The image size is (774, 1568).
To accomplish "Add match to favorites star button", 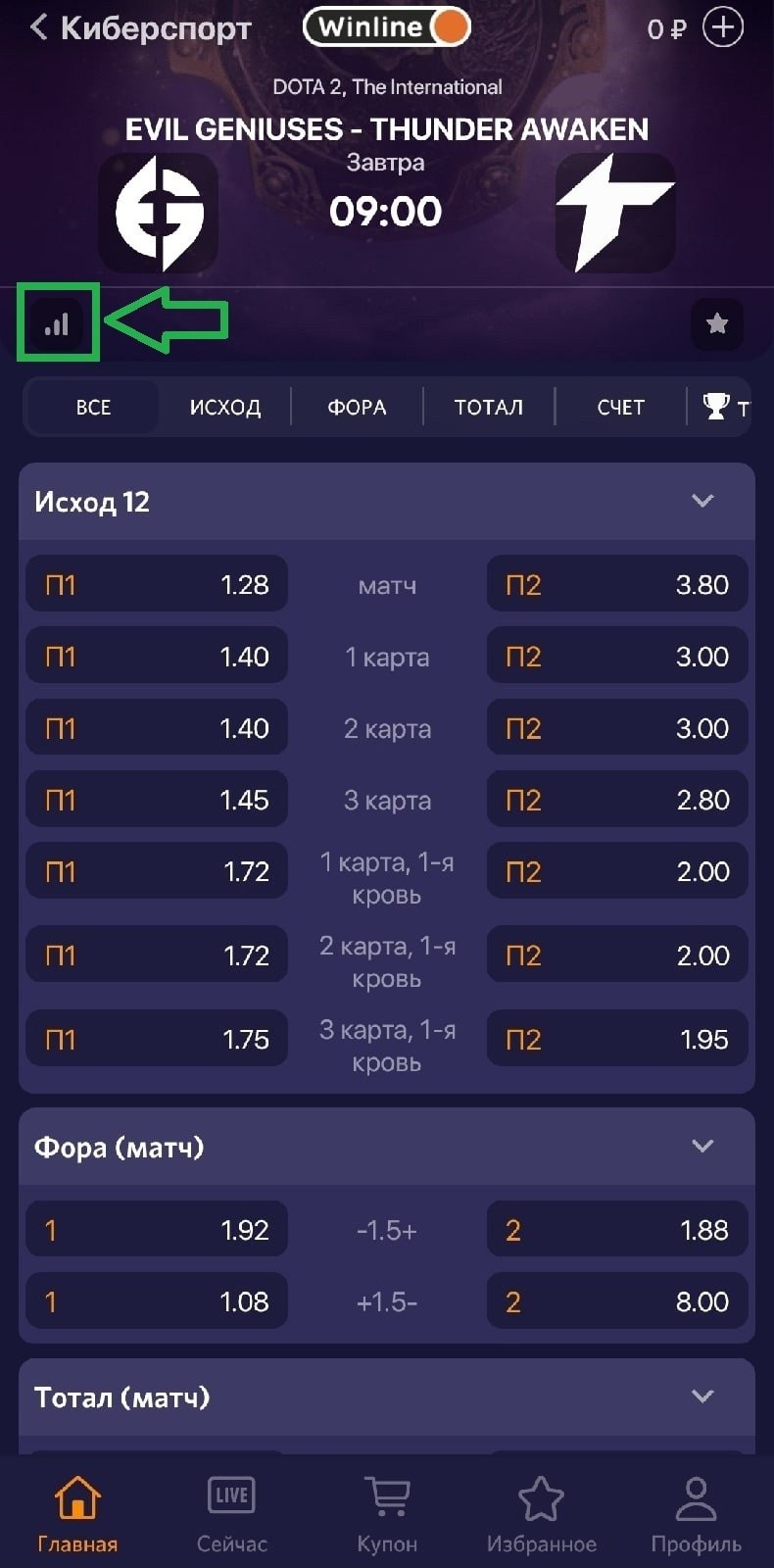I will tap(717, 323).
